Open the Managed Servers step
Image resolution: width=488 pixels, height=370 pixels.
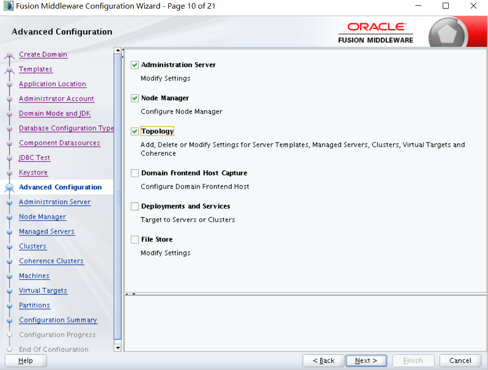click(47, 231)
